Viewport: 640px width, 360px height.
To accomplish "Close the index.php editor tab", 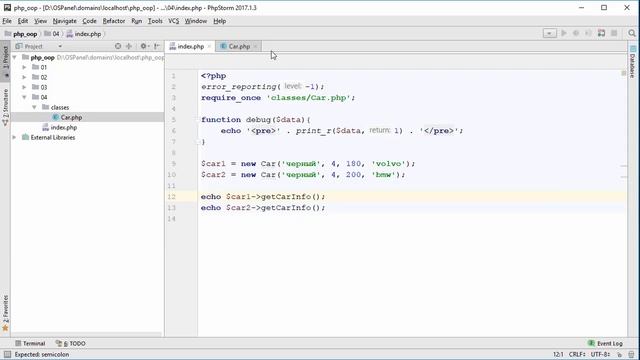I will [x=209, y=47].
